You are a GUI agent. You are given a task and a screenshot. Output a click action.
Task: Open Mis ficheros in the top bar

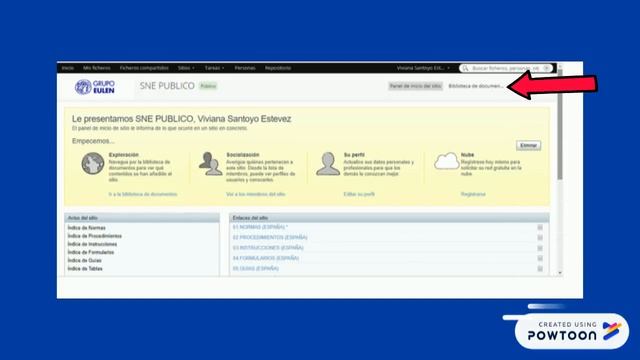click(x=97, y=68)
